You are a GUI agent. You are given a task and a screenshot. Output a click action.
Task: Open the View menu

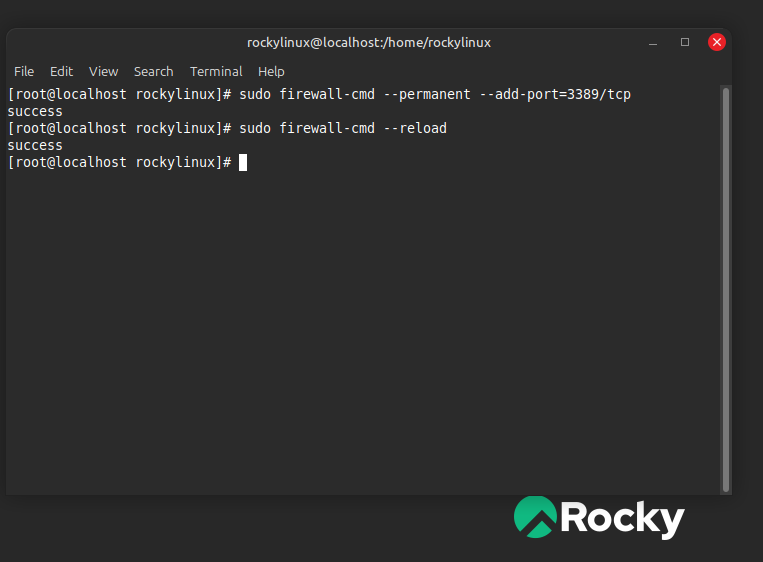(x=103, y=71)
